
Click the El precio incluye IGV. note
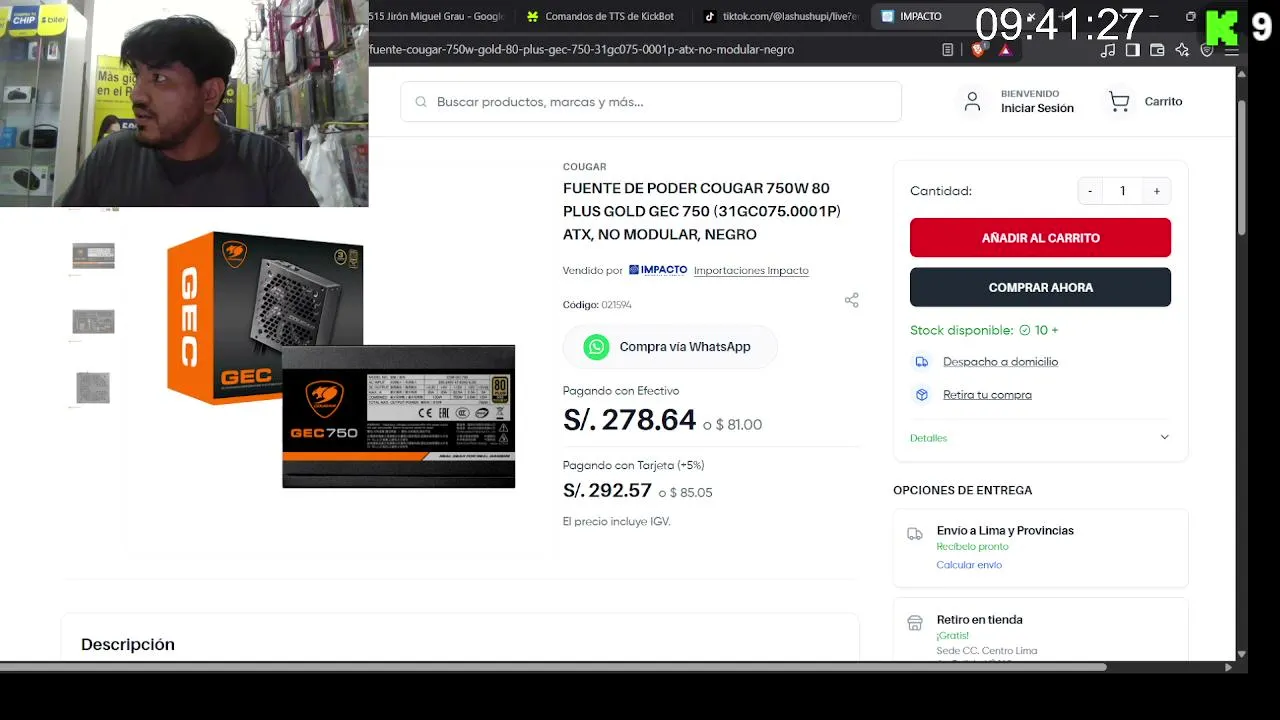tap(616, 522)
